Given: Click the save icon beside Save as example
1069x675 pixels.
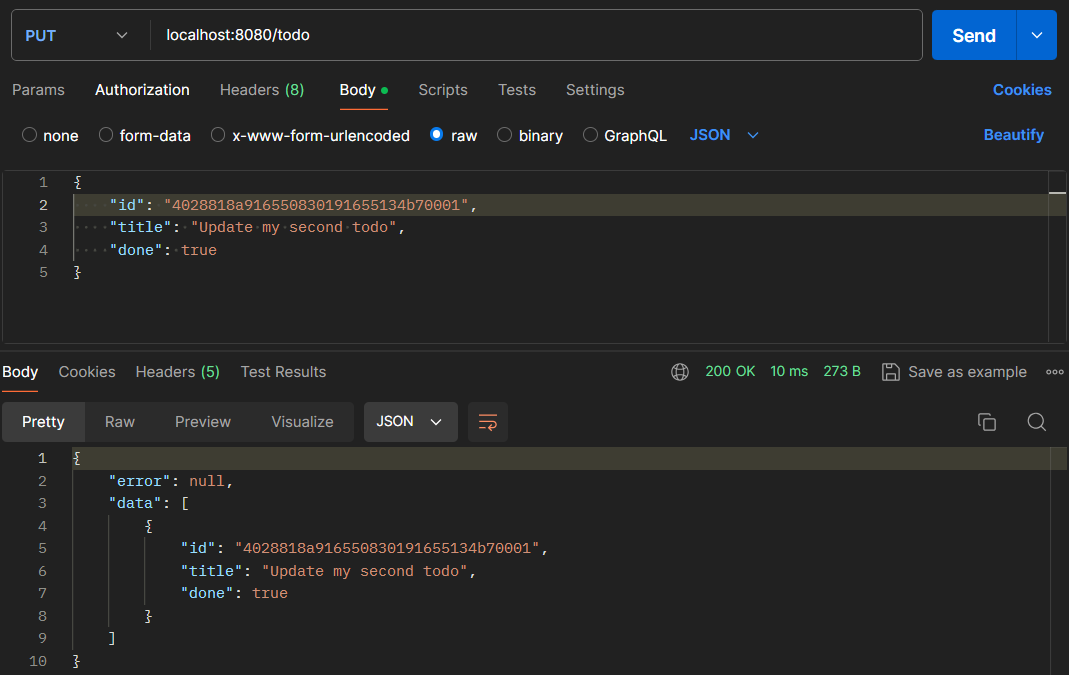Looking at the screenshot, I should (x=890, y=372).
